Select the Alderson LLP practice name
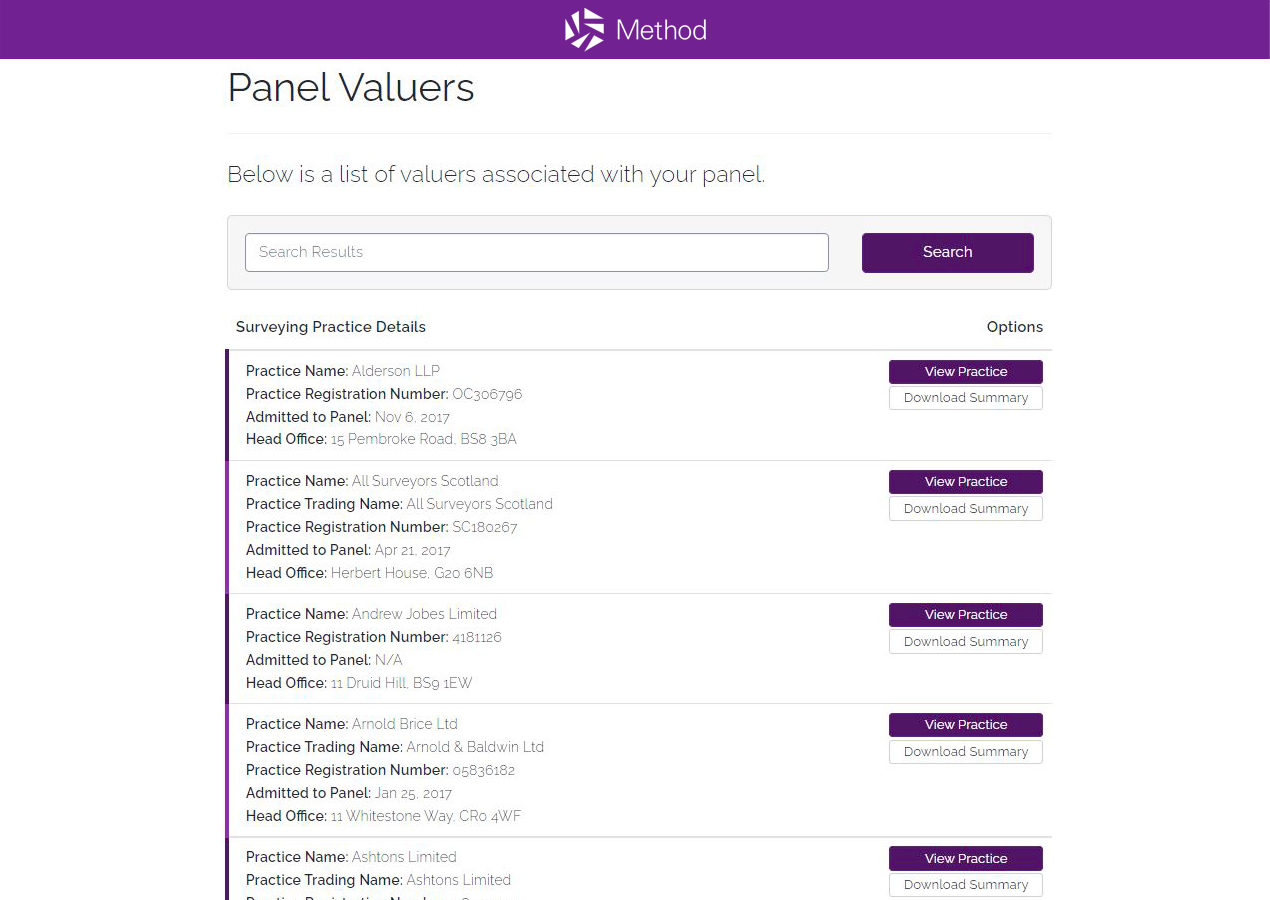The width and height of the screenshot is (1270, 900). click(396, 371)
